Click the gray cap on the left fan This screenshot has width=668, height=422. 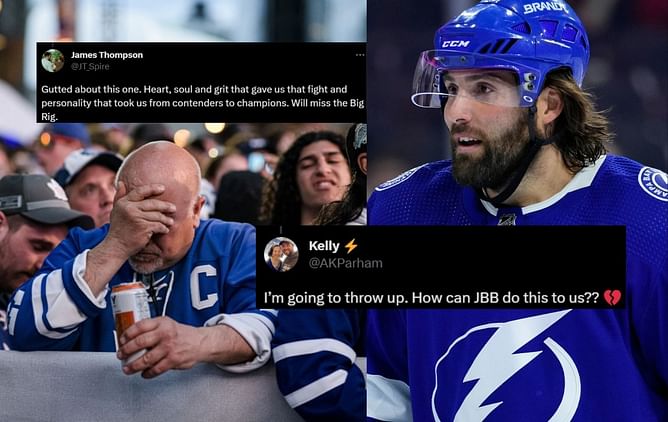(x=42, y=201)
